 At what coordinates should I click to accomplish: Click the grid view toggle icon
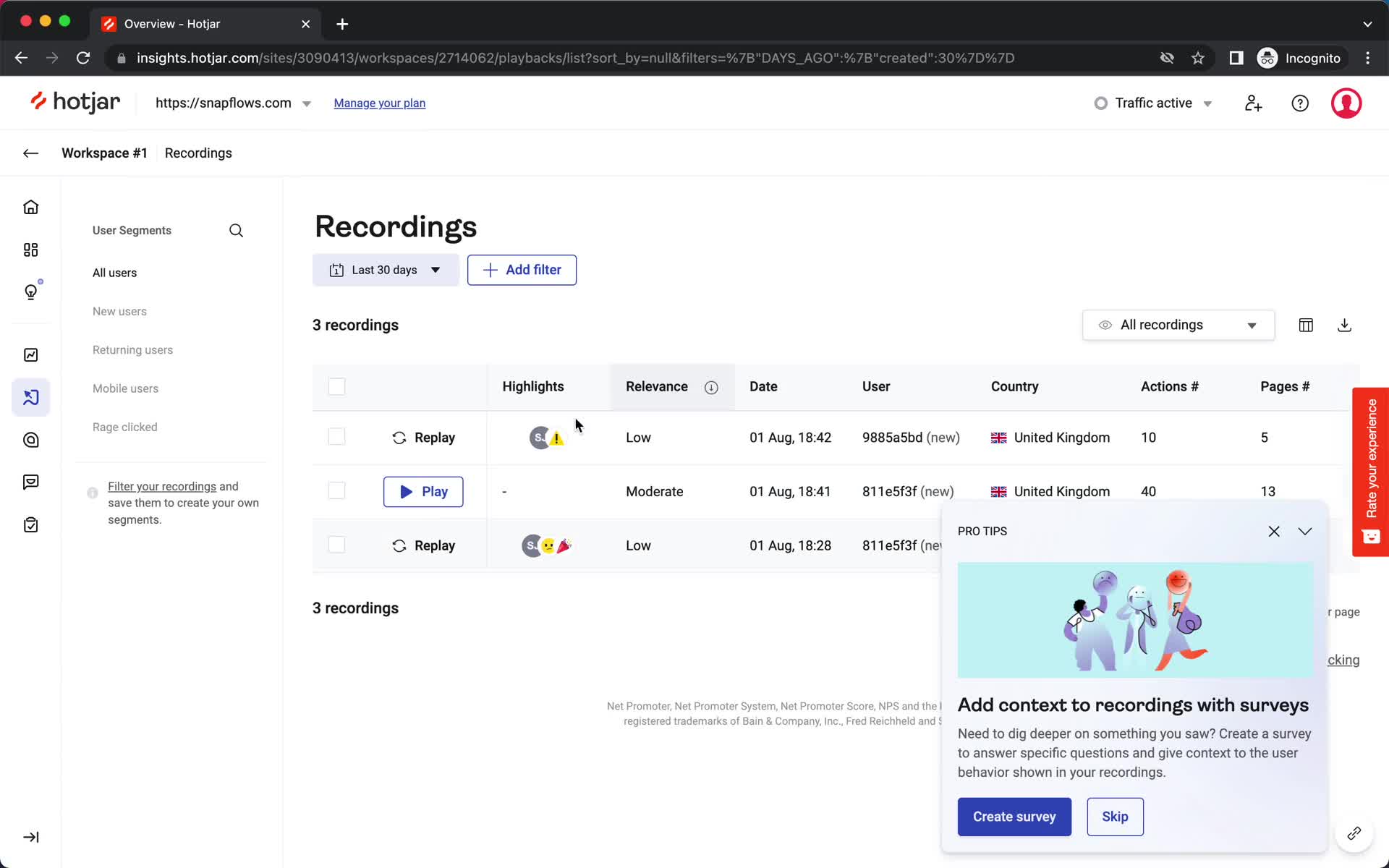pyautogui.click(x=1306, y=324)
